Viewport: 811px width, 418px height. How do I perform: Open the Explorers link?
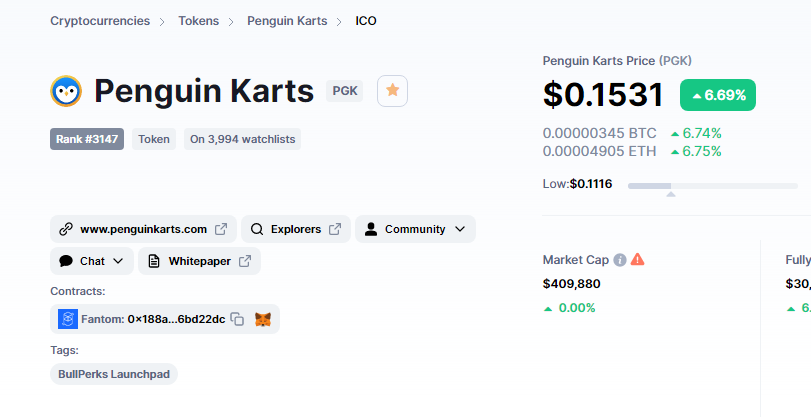(x=296, y=229)
